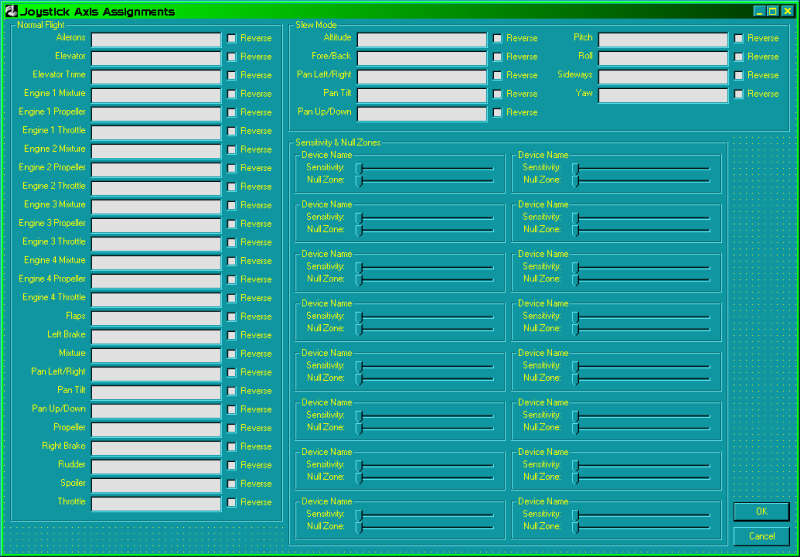Focus the Roll axis field
Screen dimensions: 800x557
point(663,58)
